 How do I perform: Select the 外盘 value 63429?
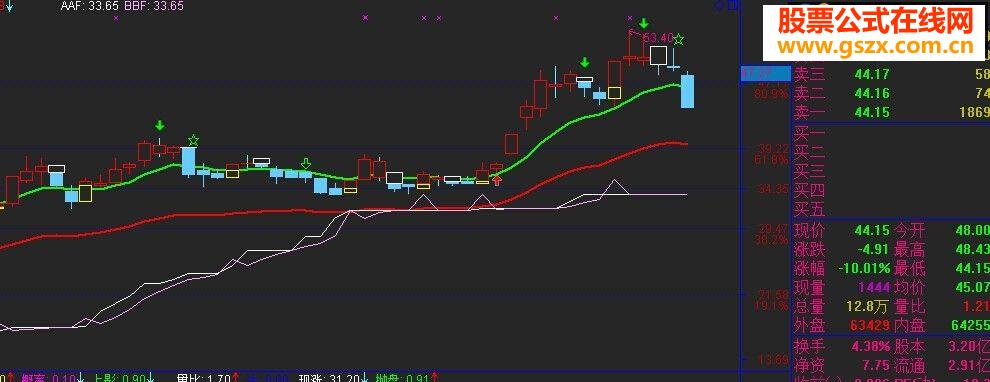point(869,326)
